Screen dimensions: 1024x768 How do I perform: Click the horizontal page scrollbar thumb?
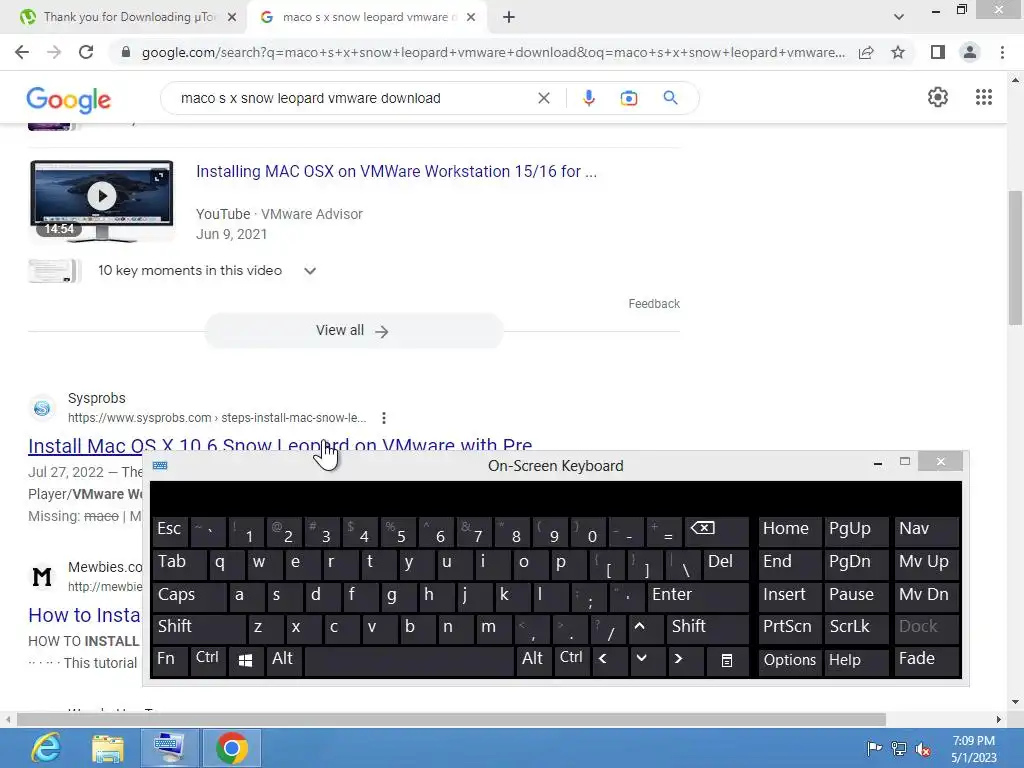[x=451, y=720]
